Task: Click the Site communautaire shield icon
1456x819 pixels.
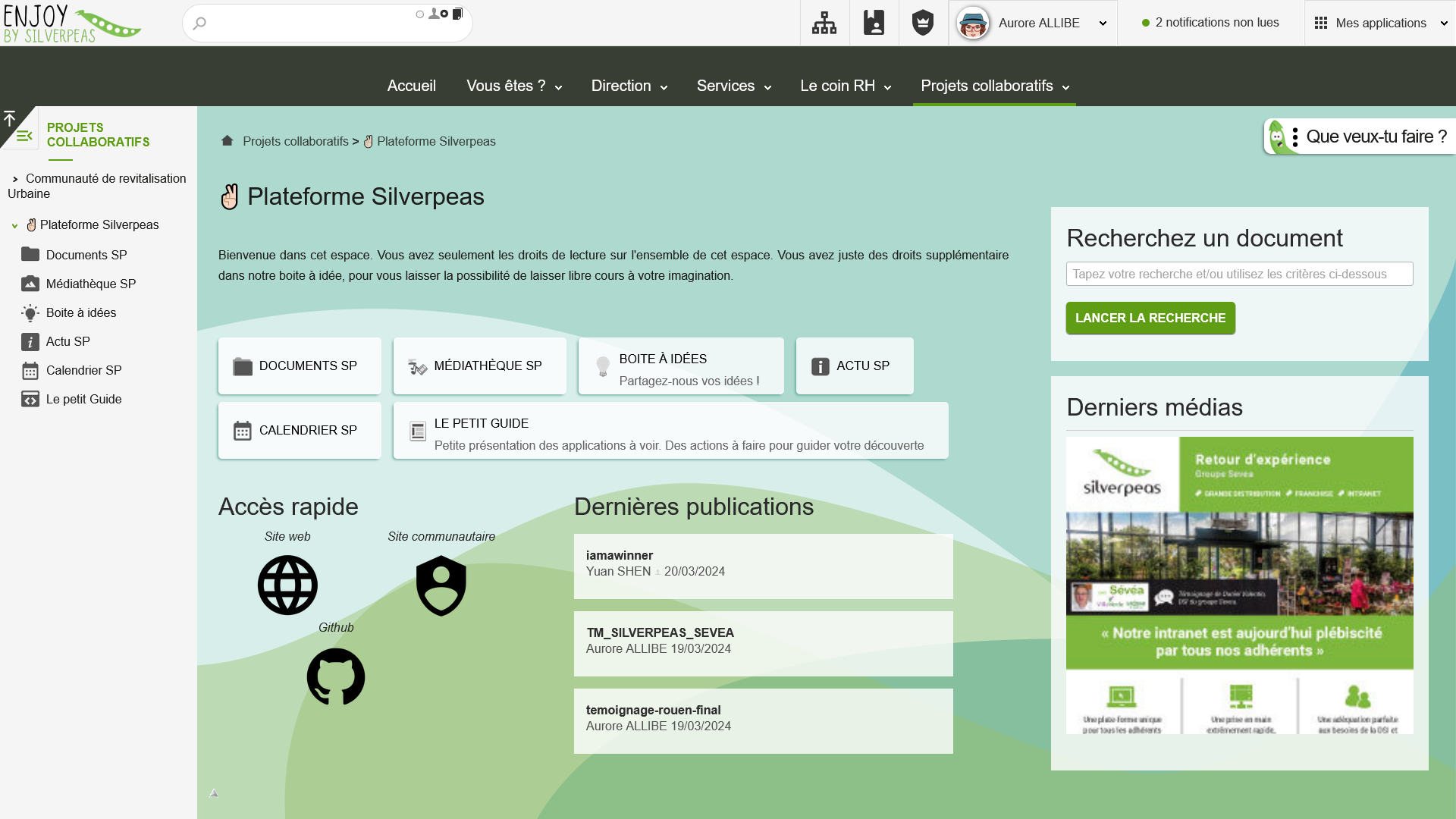Action: [441, 585]
